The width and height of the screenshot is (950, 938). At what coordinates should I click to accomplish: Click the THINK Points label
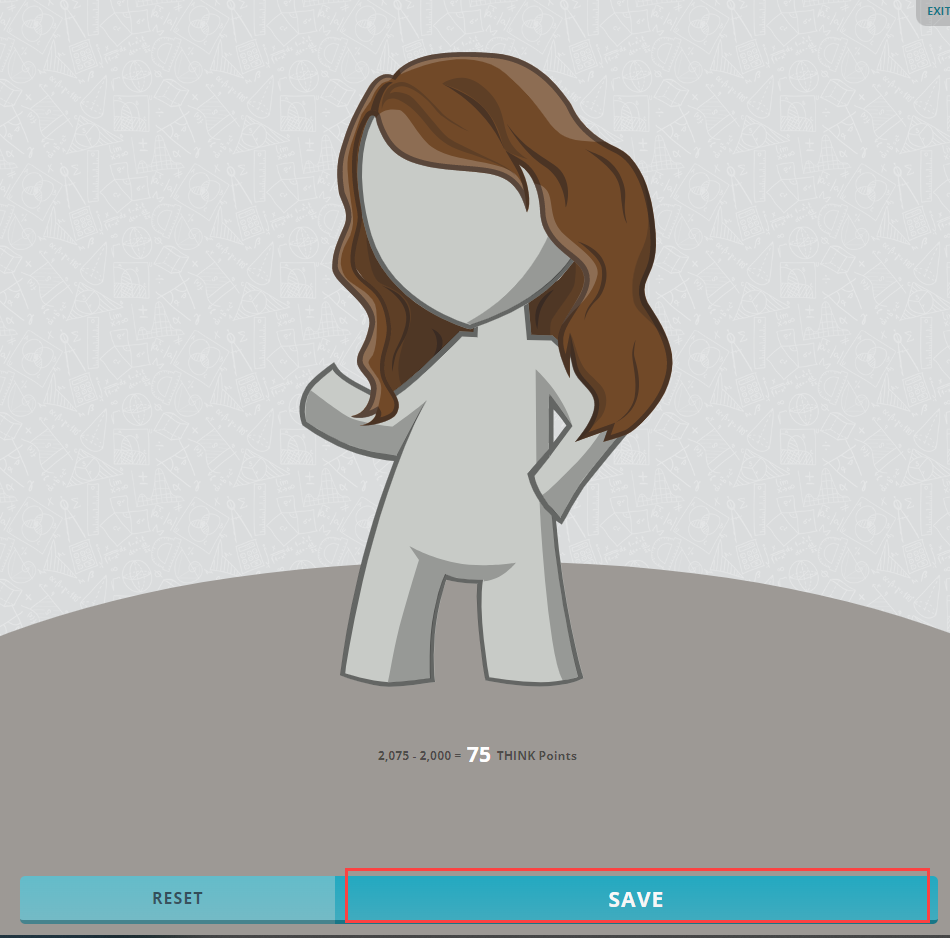click(x=537, y=756)
